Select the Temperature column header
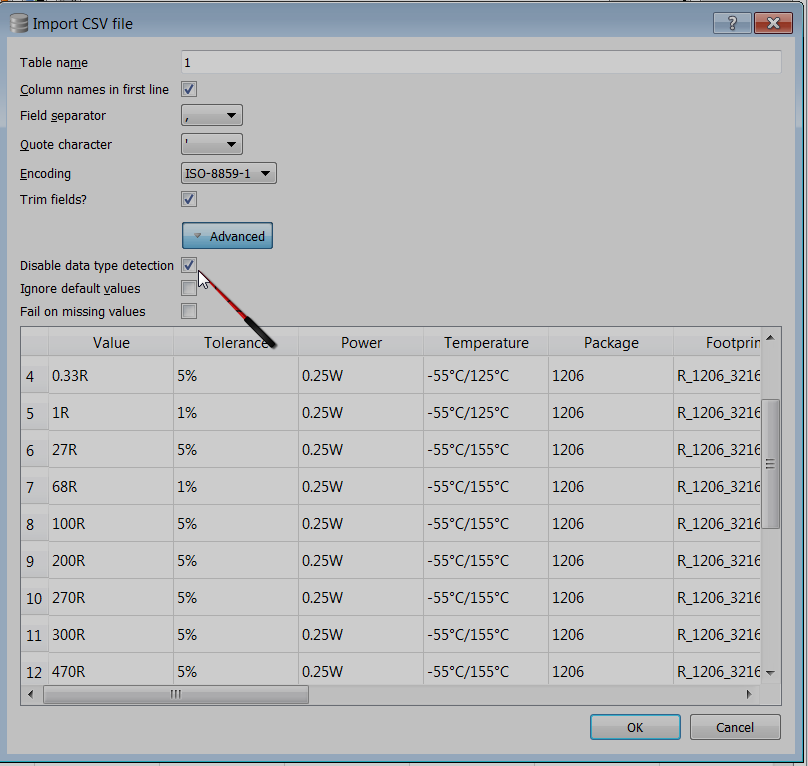The width and height of the screenshot is (808, 766). 485,342
